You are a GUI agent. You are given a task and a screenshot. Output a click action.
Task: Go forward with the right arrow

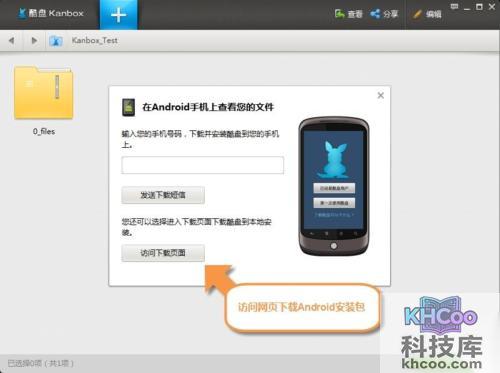tap(34, 40)
